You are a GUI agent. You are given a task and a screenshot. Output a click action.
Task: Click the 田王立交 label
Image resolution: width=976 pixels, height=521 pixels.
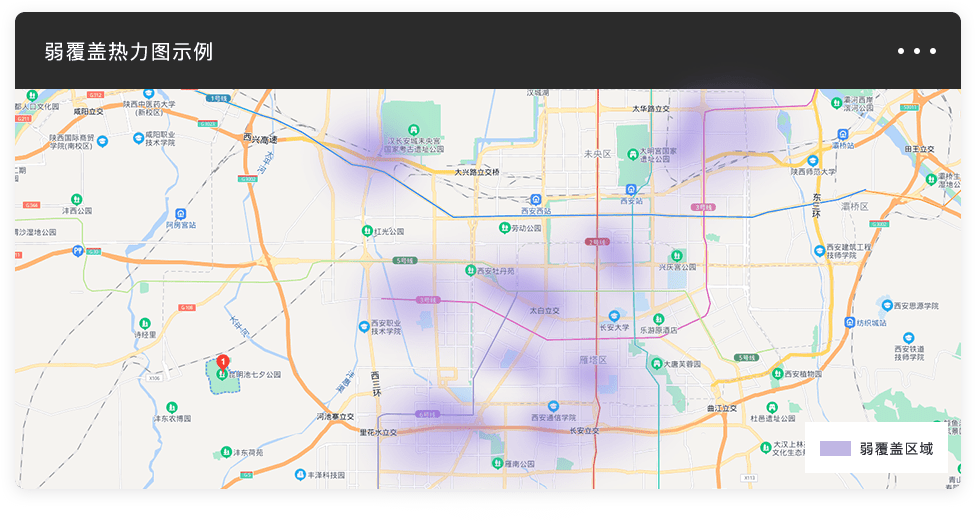919,149
